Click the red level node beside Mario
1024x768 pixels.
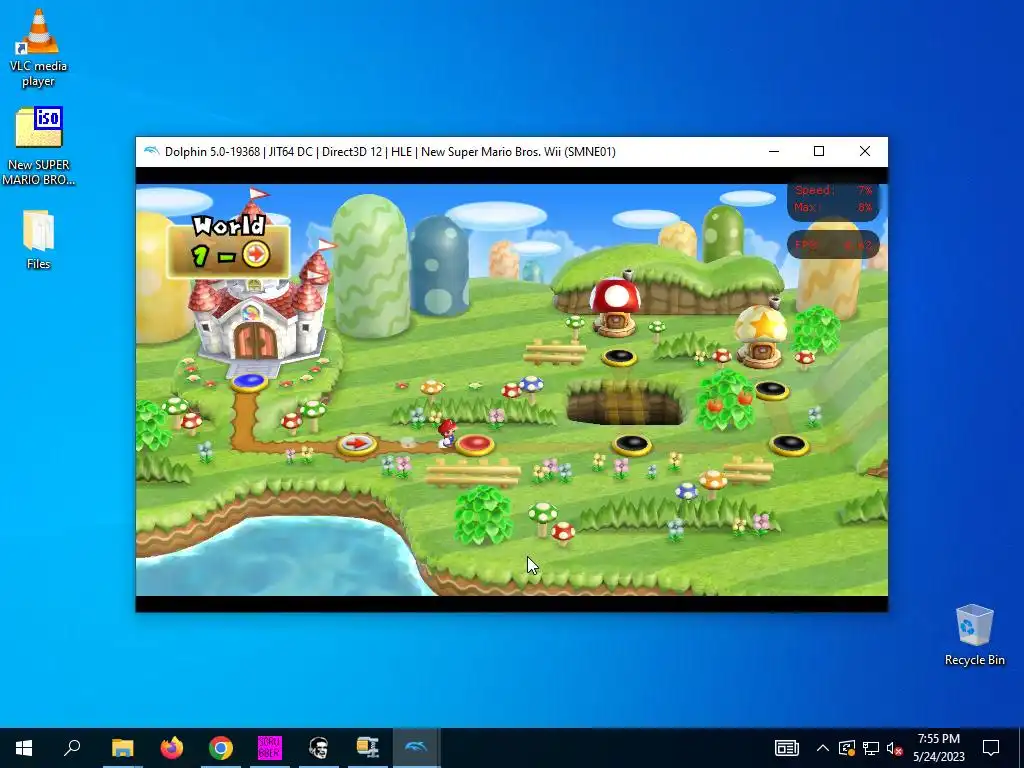point(475,444)
